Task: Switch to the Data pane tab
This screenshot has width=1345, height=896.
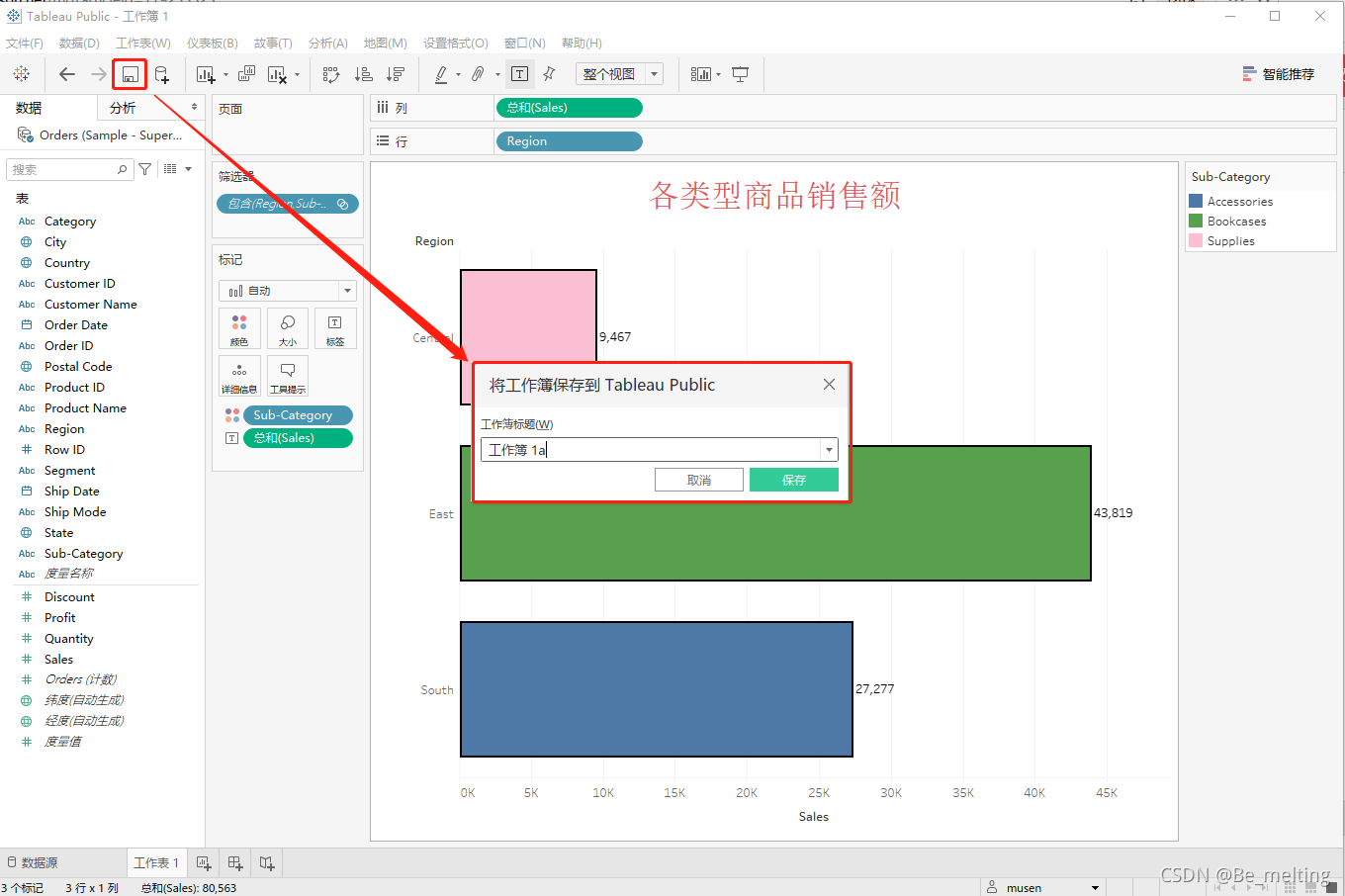Action: (29, 108)
